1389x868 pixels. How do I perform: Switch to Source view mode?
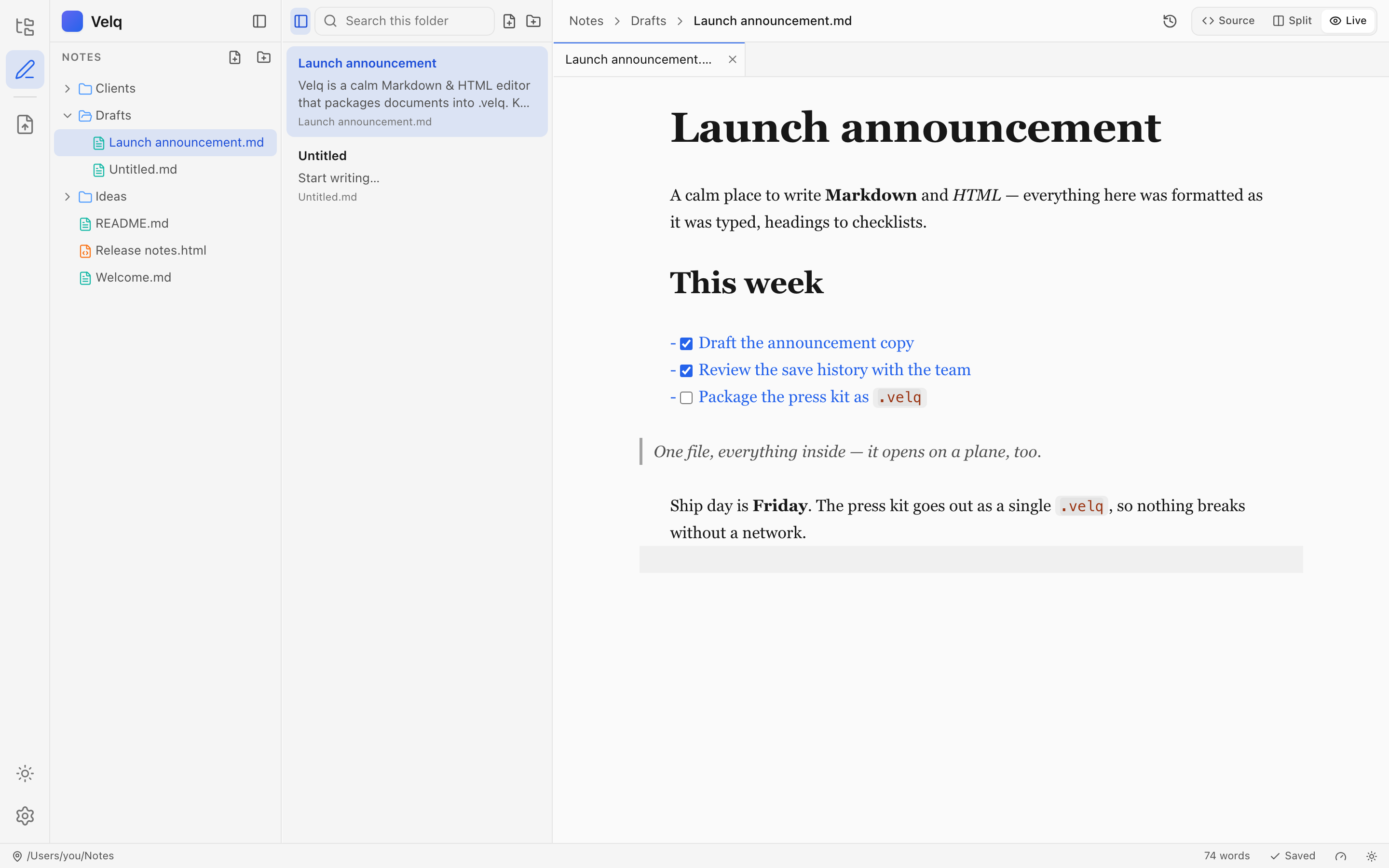click(1228, 21)
